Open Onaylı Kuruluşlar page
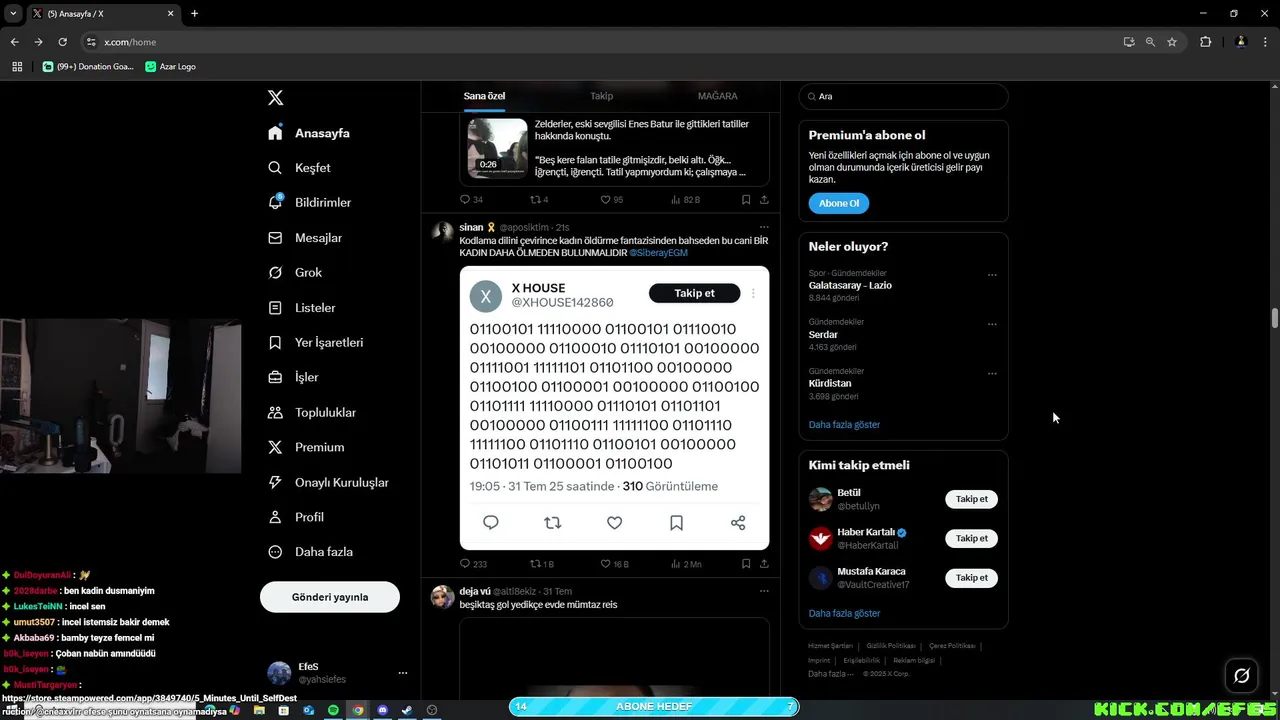 tap(328, 482)
